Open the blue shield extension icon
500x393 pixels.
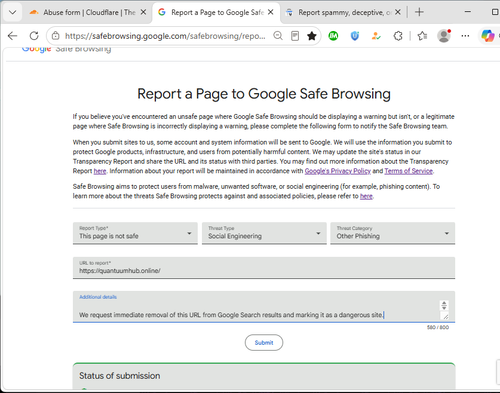click(355, 36)
